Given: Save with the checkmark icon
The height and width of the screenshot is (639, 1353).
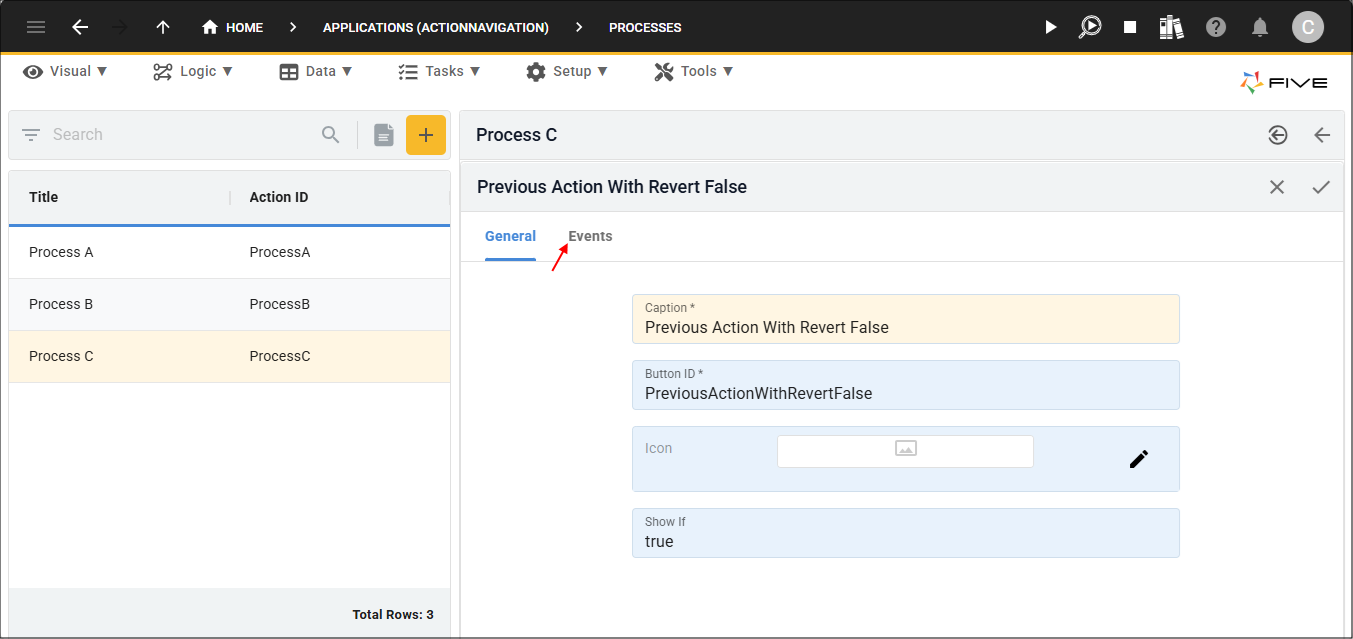Looking at the screenshot, I should point(1321,187).
